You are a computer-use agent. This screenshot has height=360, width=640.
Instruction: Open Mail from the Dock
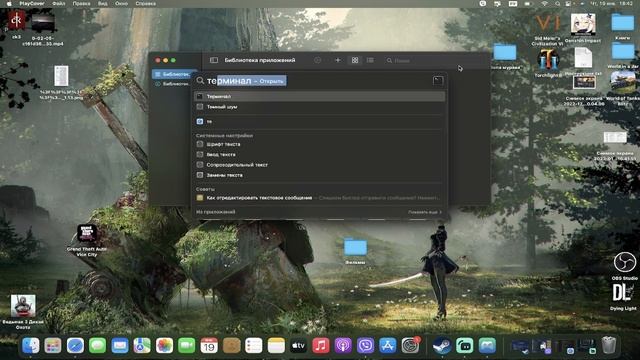coord(120,346)
